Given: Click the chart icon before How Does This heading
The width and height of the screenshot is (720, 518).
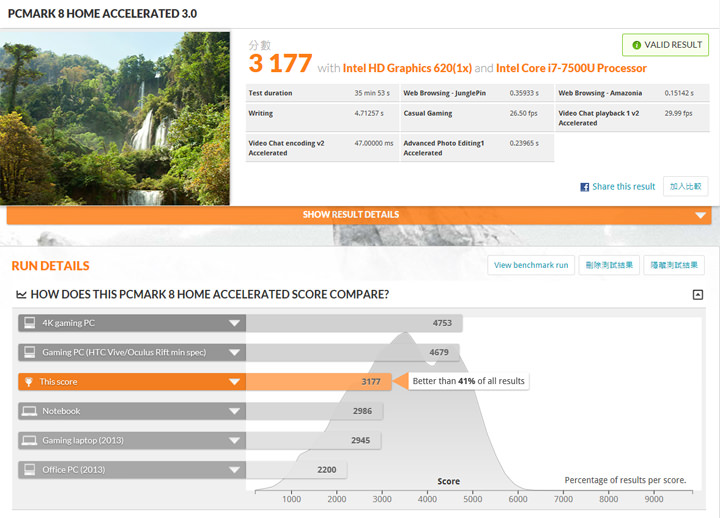Looking at the screenshot, I should pyautogui.click(x=21, y=295).
